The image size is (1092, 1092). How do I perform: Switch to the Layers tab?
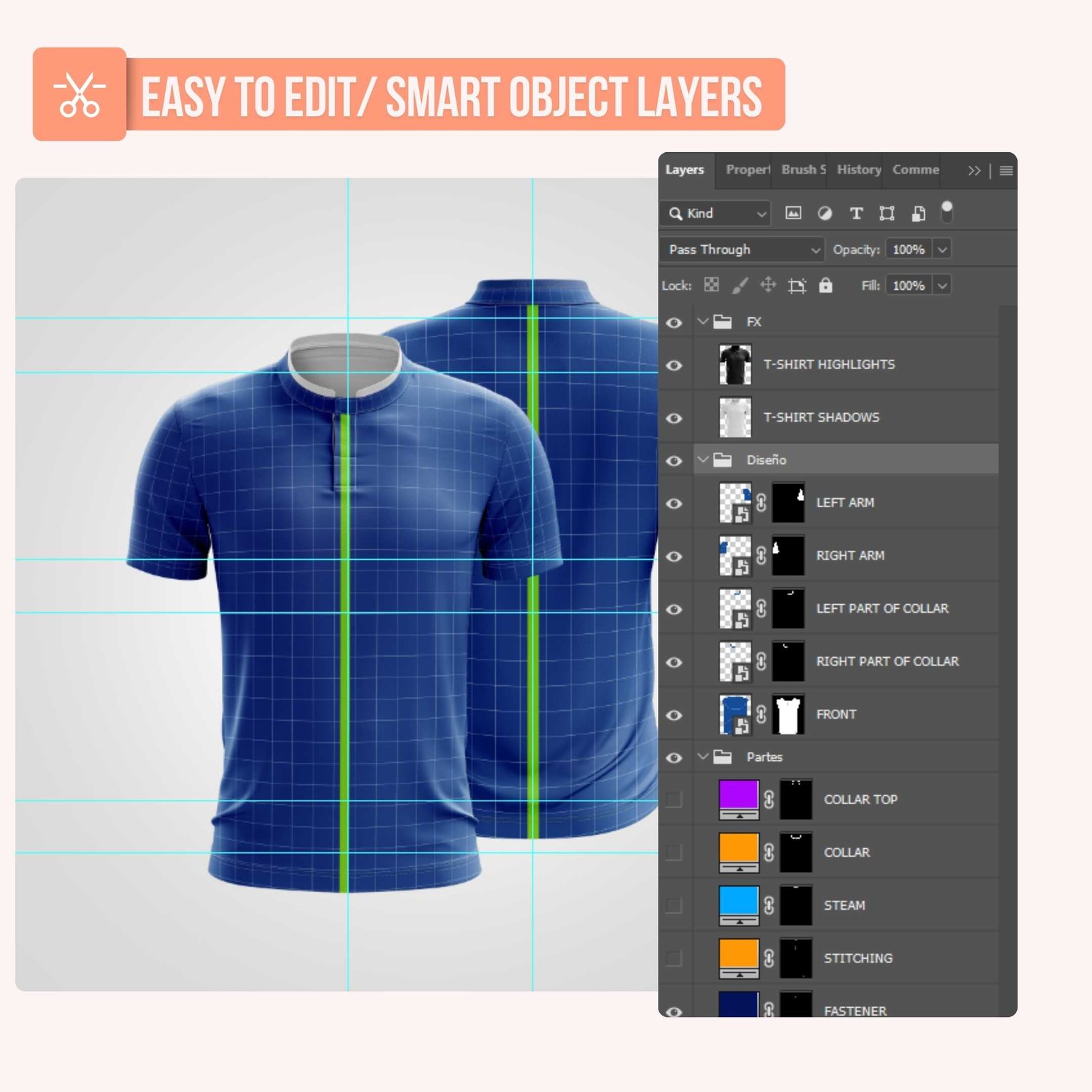coord(685,170)
